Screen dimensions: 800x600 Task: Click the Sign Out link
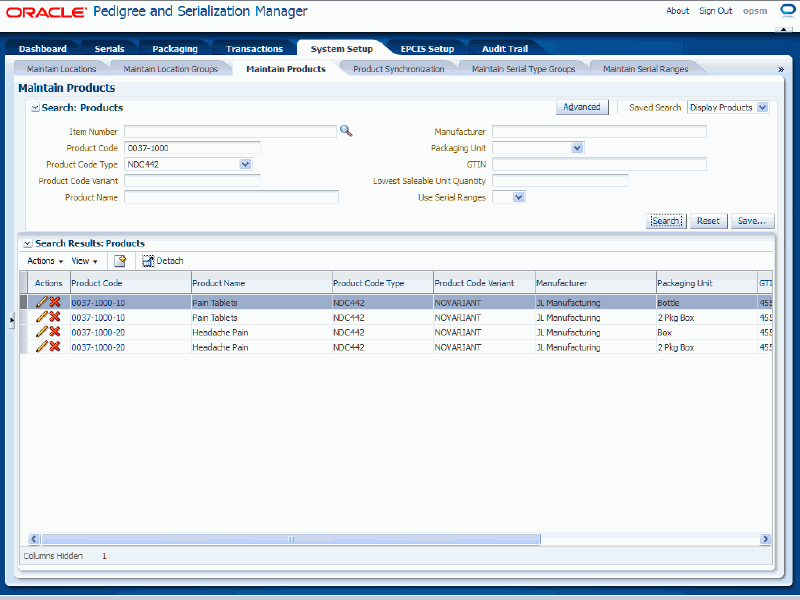715,11
